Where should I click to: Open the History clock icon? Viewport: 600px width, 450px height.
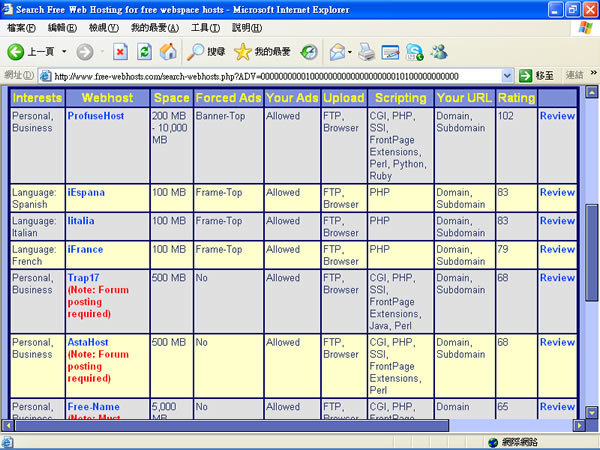click(309, 52)
